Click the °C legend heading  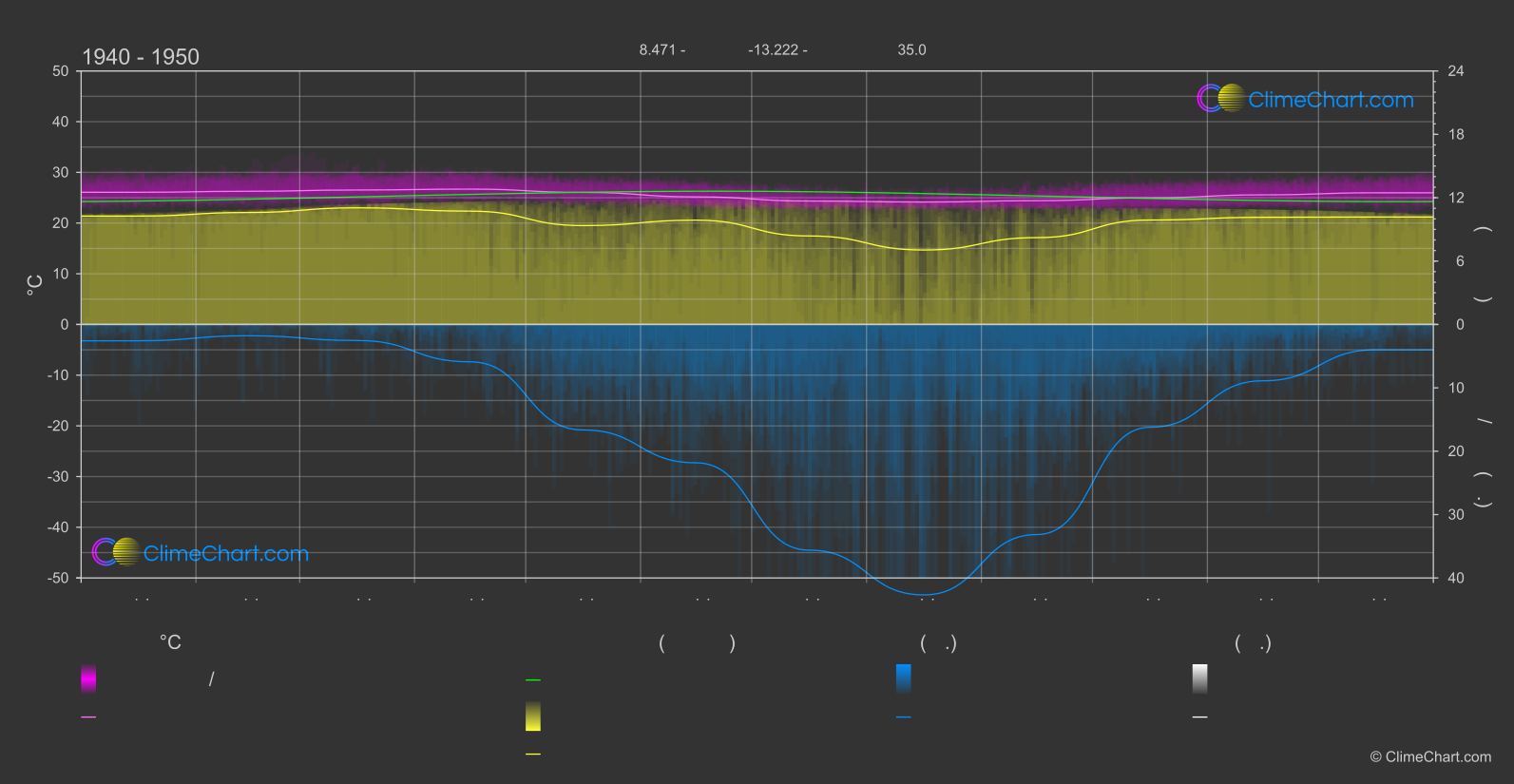tap(170, 643)
